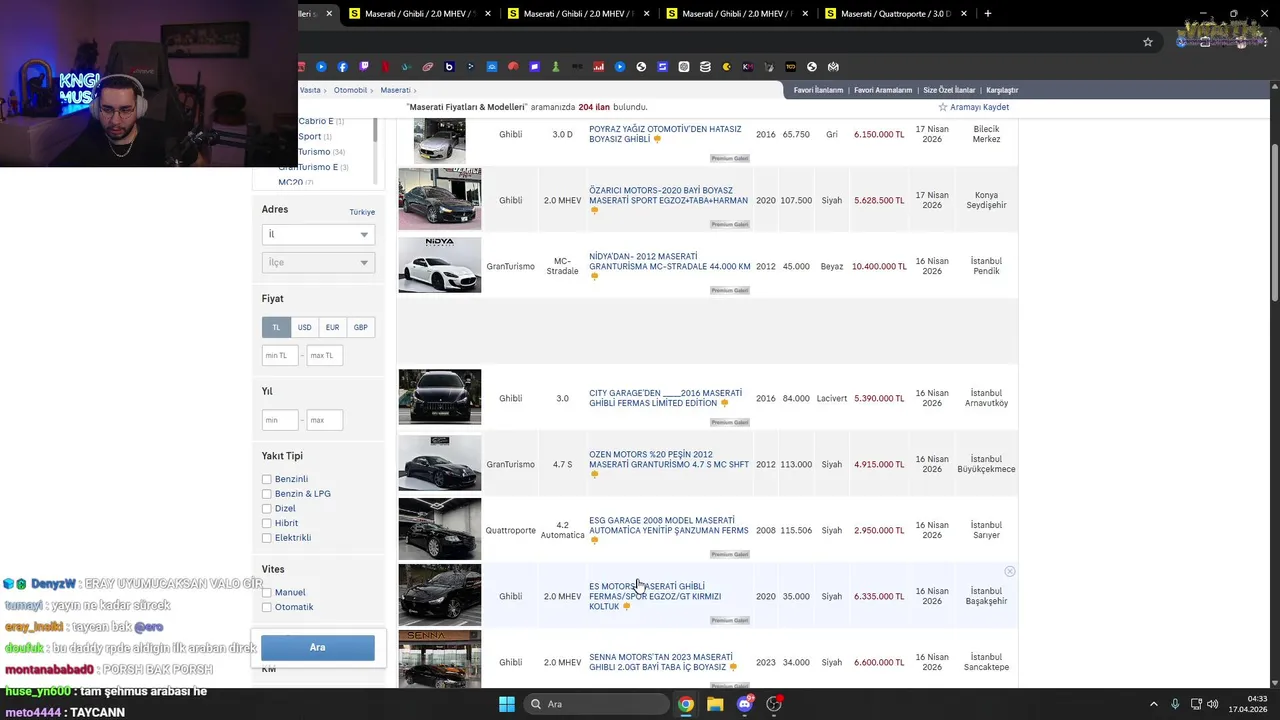Click the Aramayı Kaydet link

[x=979, y=107]
